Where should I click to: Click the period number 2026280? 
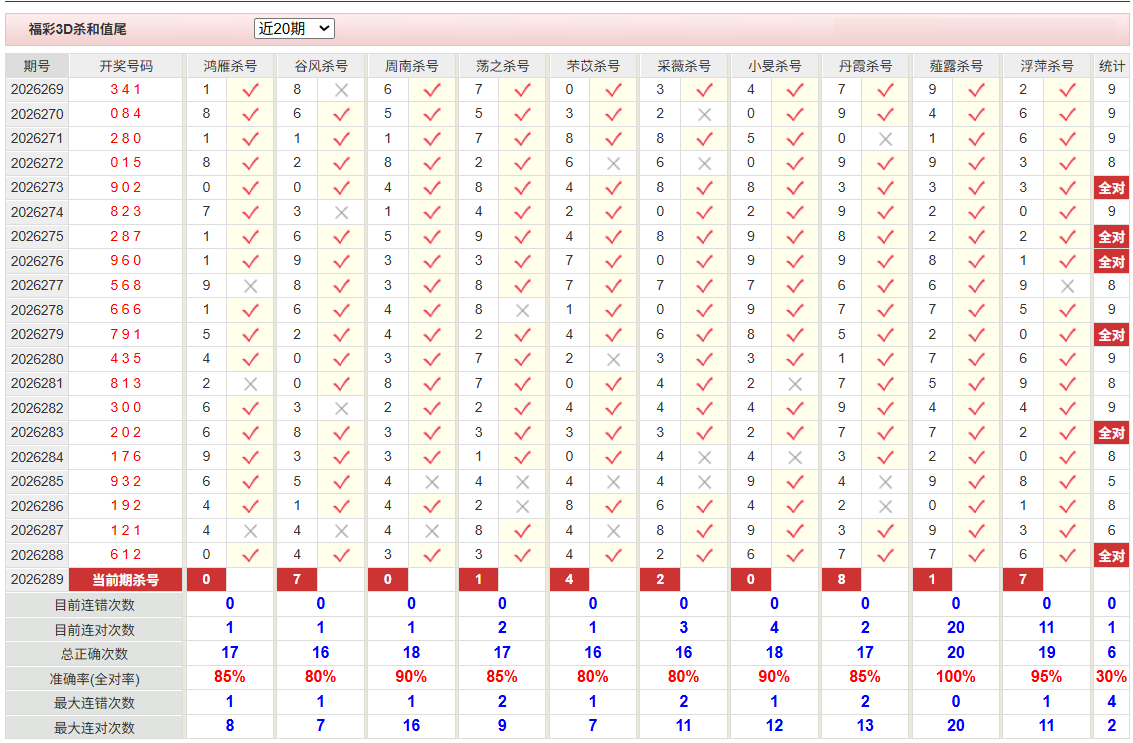coord(37,358)
